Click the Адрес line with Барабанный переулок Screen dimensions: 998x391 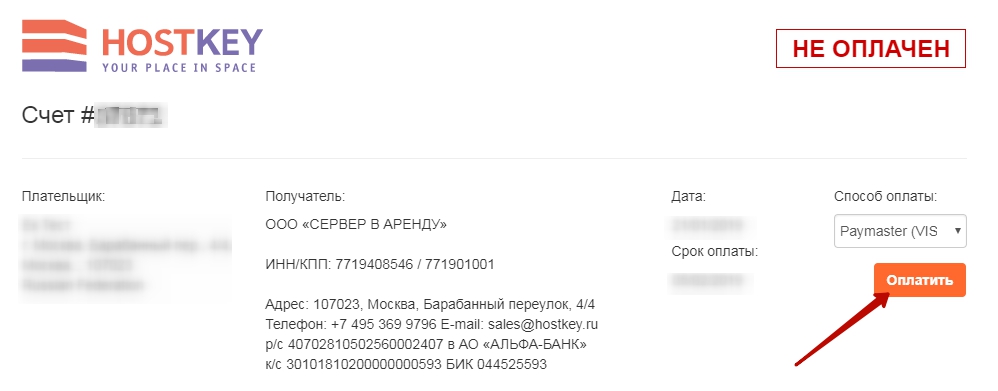coord(430,304)
